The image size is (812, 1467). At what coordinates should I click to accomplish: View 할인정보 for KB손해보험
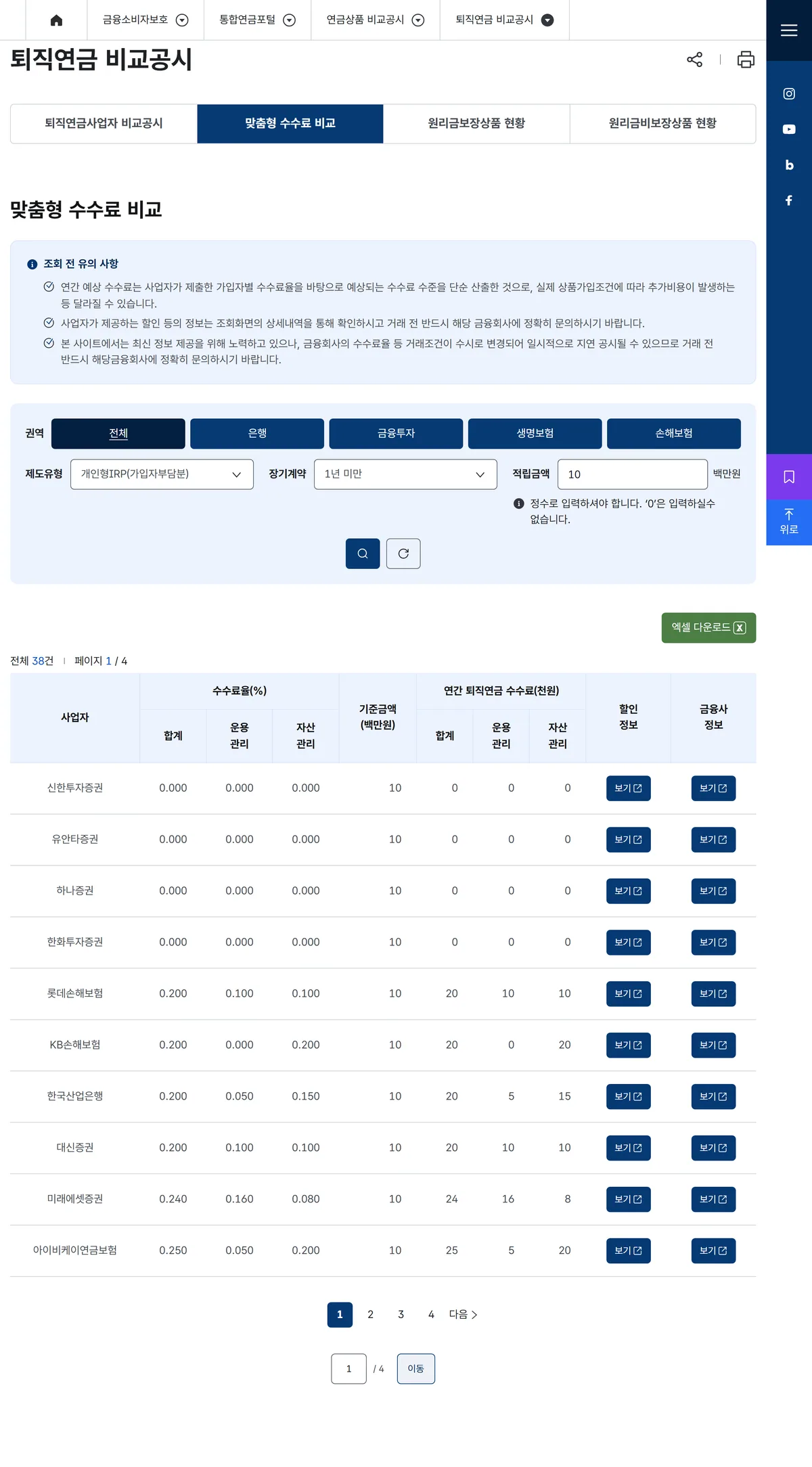[629, 1045]
